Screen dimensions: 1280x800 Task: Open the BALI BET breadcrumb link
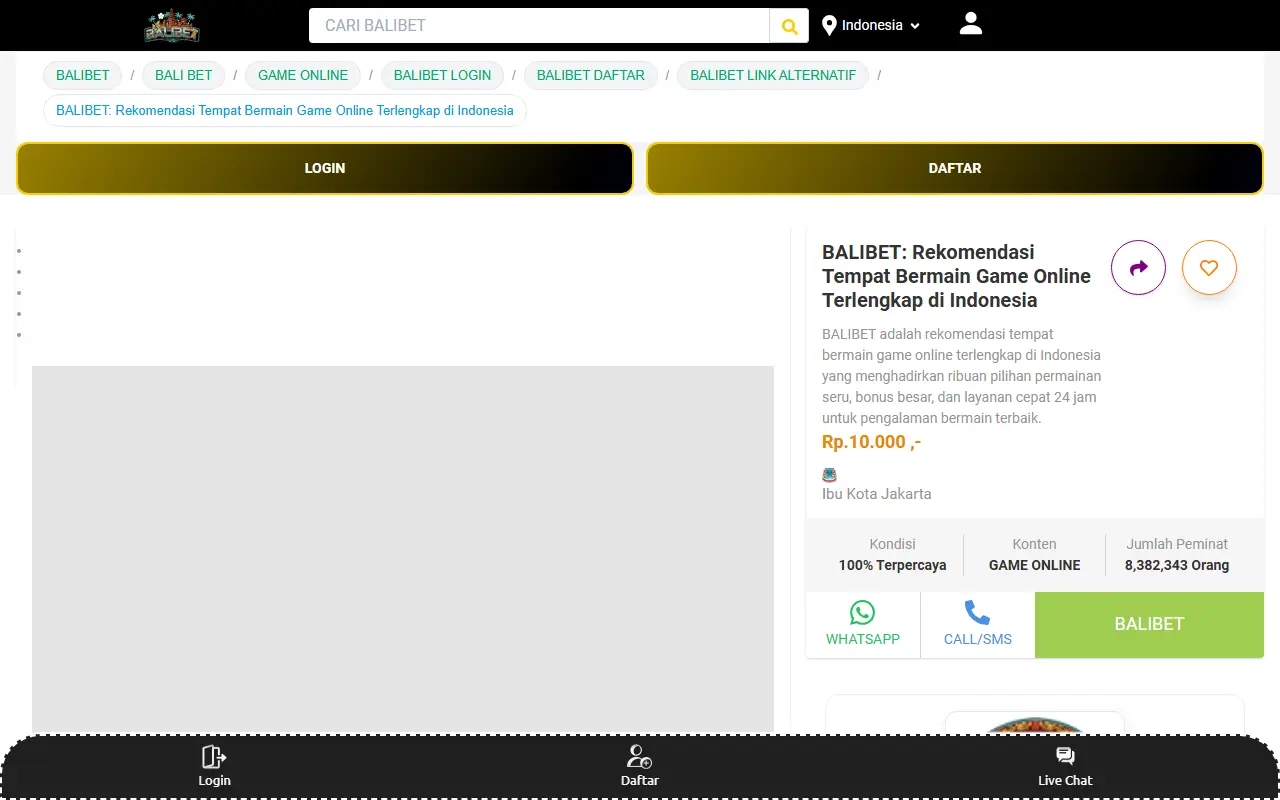tap(184, 75)
